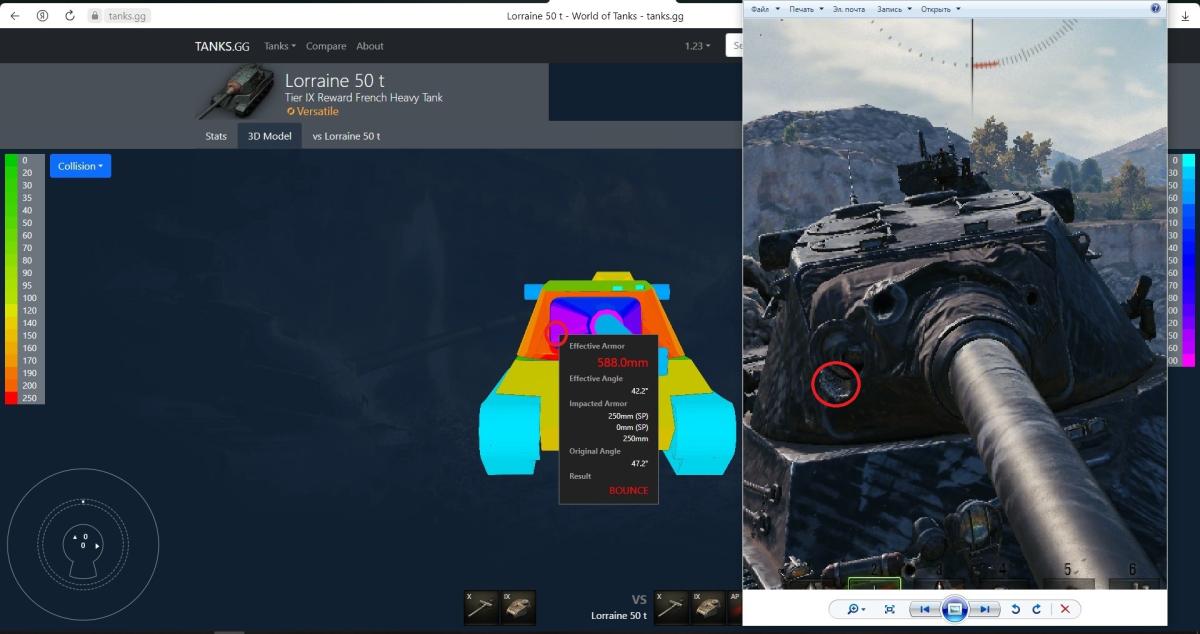Click the 'VS Lorraine 50 t' opponent label
The height and width of the screenshot is (634, 1200).
coord(619,607)
